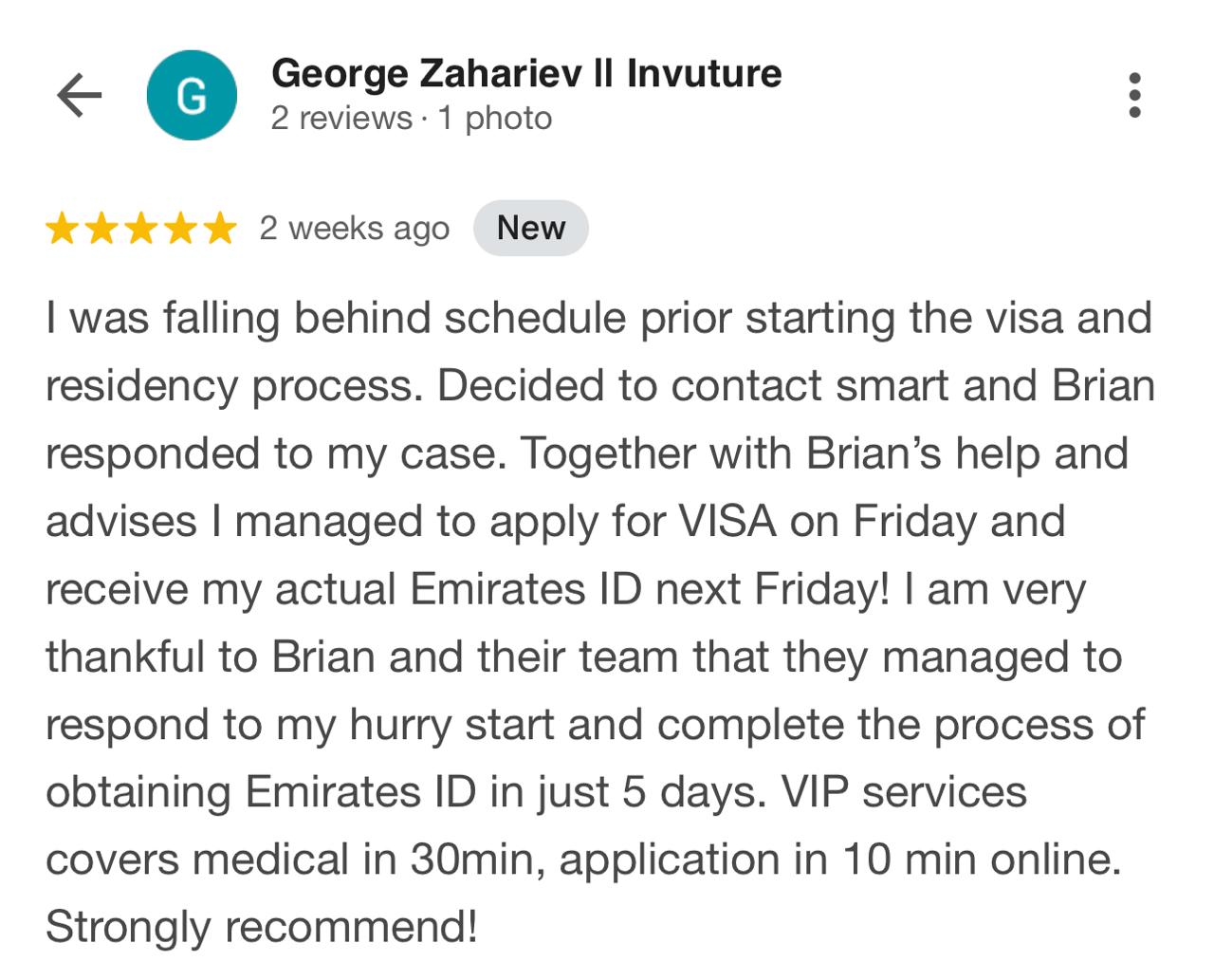Click the fifth yellow rating star

[x=220, y=229]
